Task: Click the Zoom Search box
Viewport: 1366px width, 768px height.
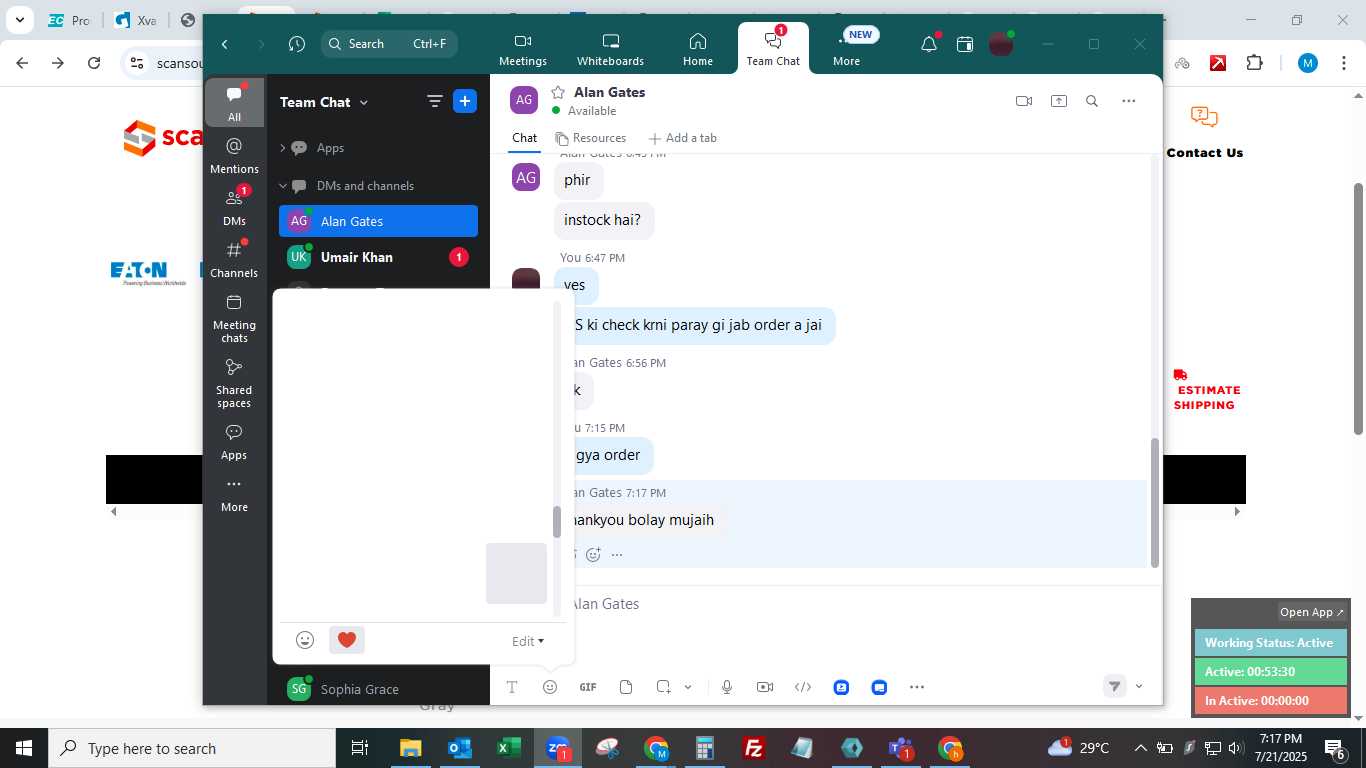Action: coord(389,44)
